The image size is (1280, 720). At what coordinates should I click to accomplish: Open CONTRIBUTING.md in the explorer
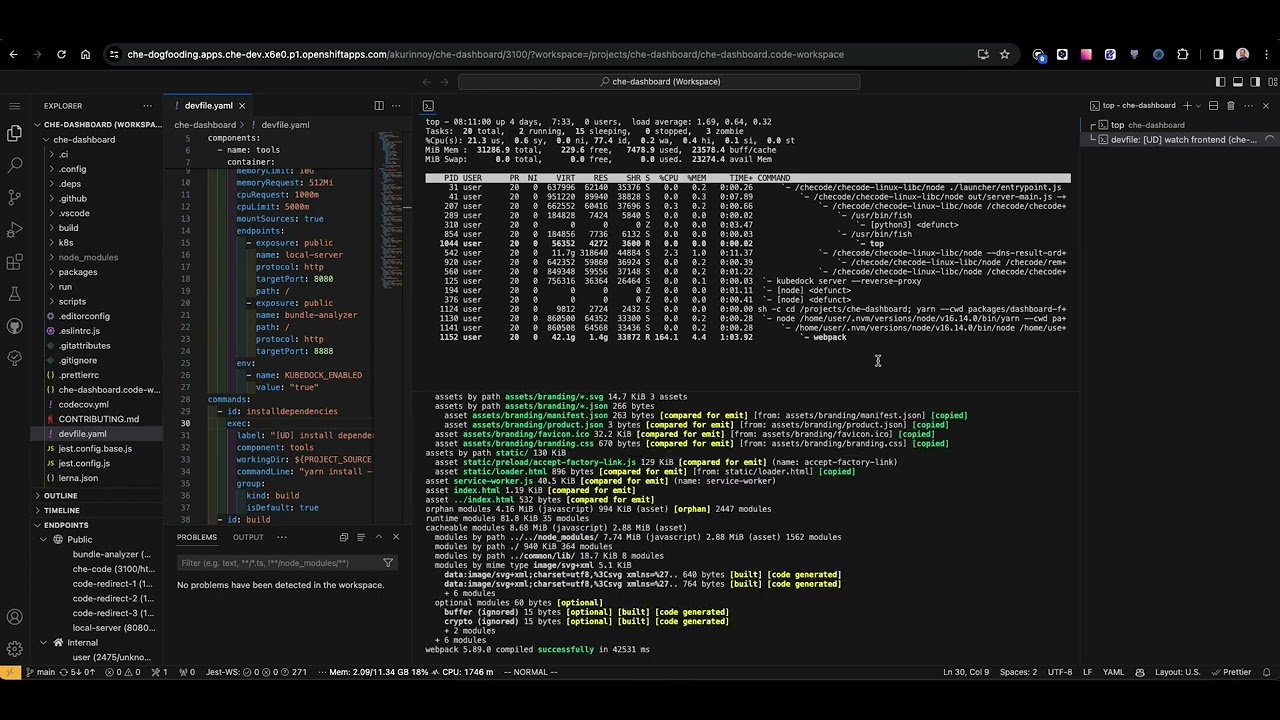coord(98,419)
